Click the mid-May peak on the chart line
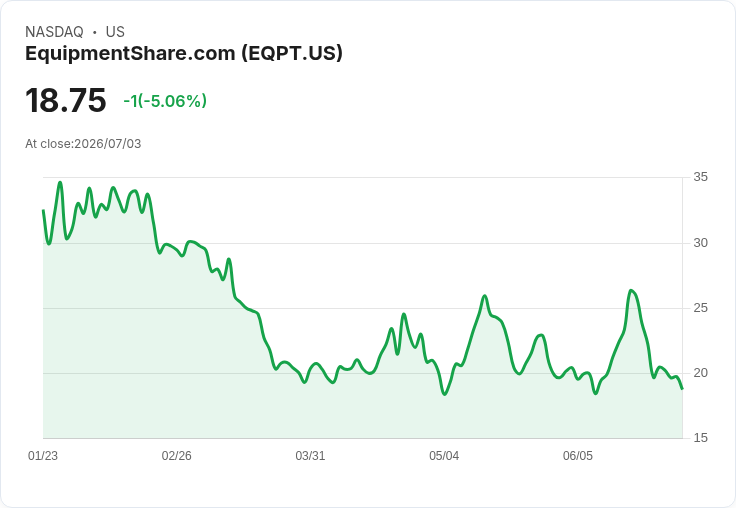Image resolution: width=736 pixels, height=508 pixels. pos(485,296)
